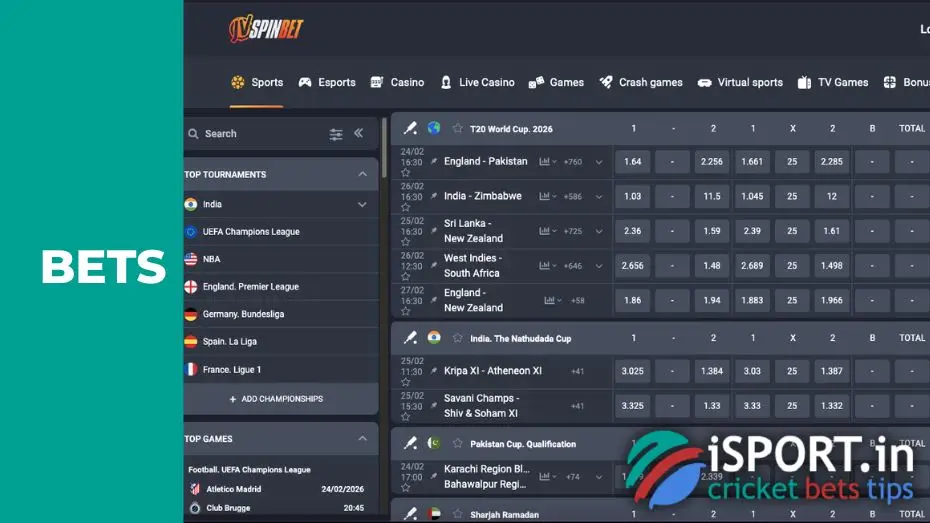Click Pakistan flag icon of Pakistan Cup
The width and height of the screenshot is (930, 523).
[x=434, y=443]
